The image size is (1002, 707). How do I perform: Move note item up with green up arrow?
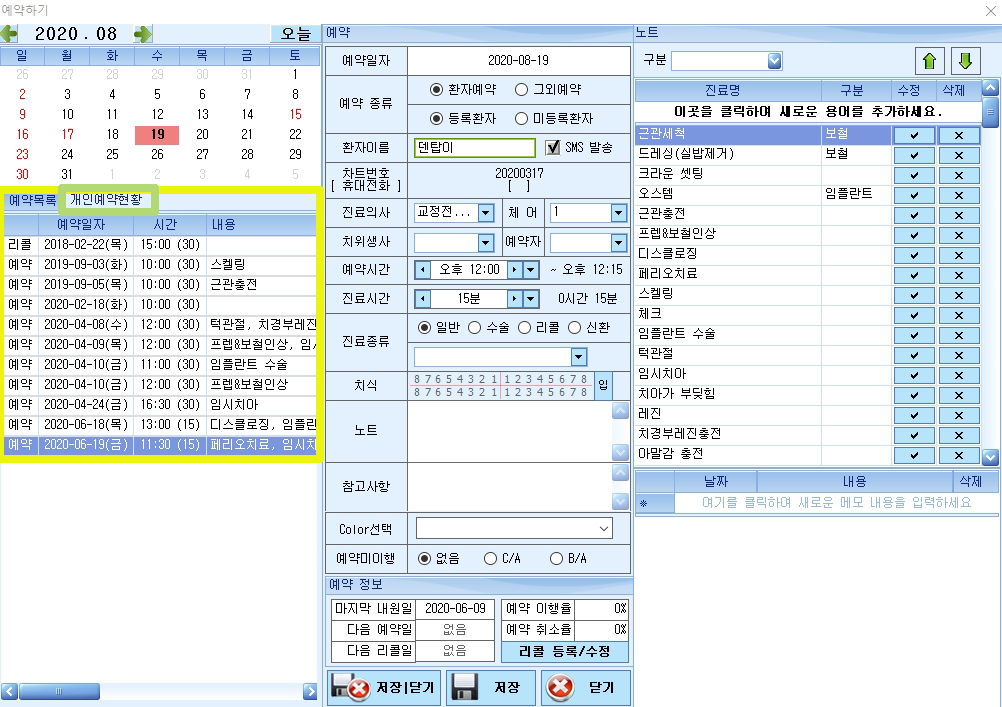[x=930, y=61]
